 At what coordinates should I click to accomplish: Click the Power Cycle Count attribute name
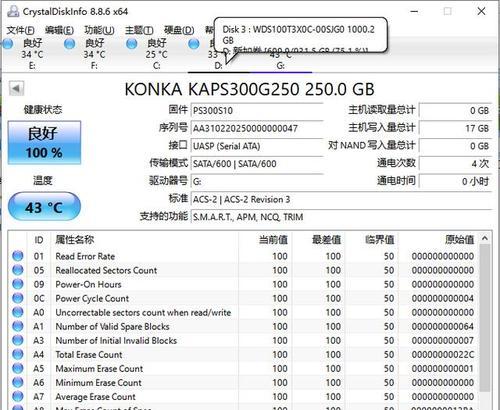pyautogui.click(x=92, y=298)
